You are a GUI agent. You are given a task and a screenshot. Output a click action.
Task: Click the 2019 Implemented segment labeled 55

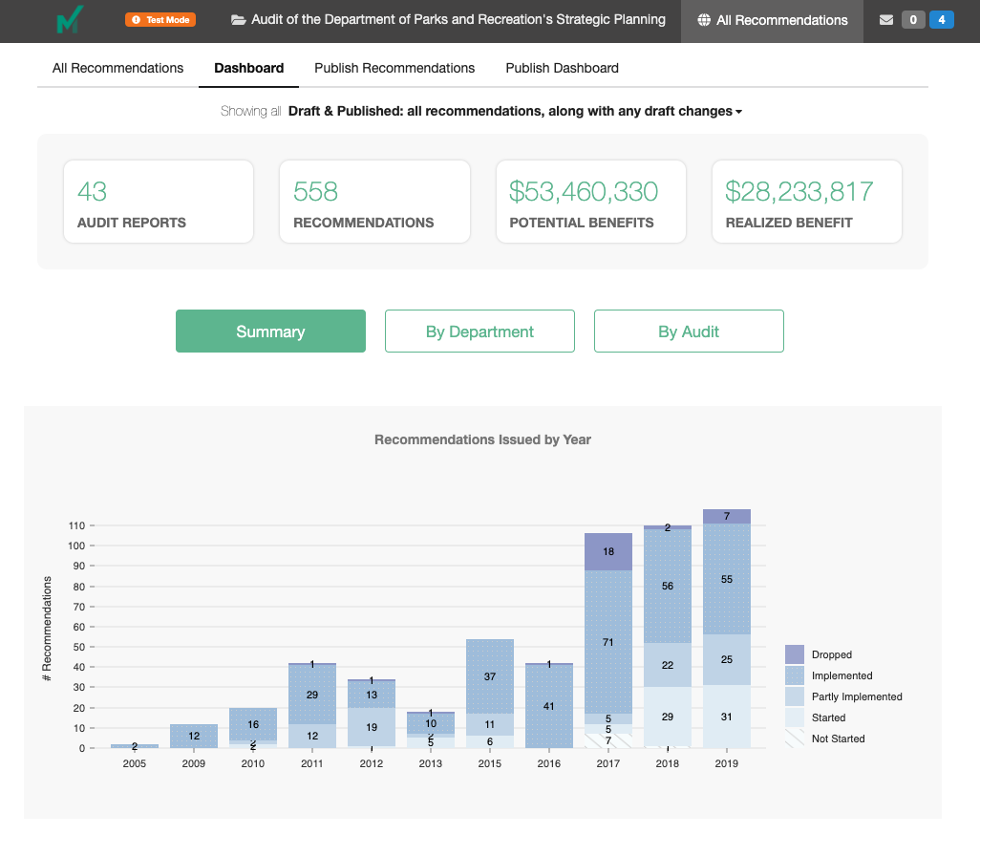(726, 580)
